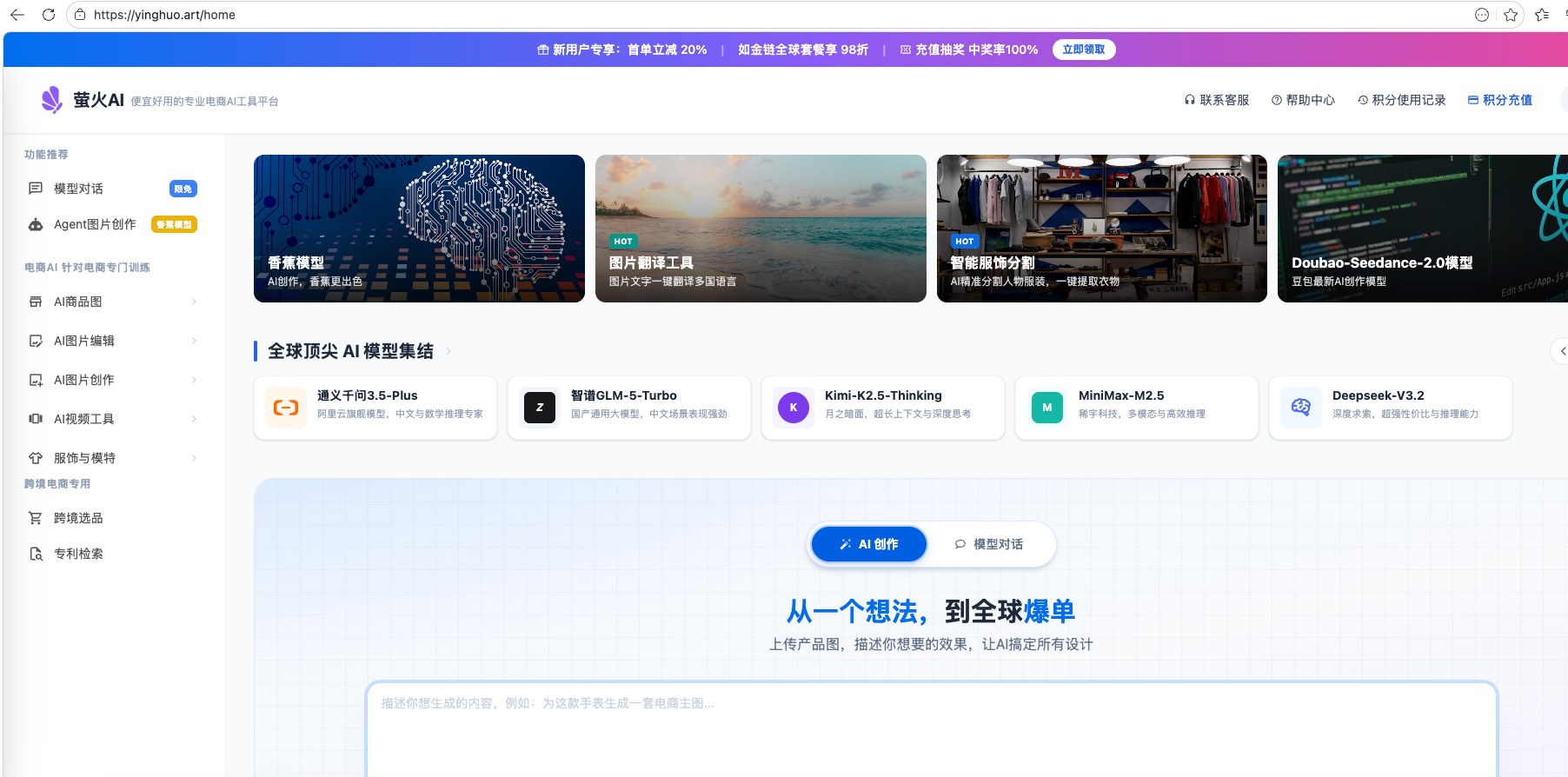
Task: Open the 图片翻译工具 banner card
Action: (x=761, y=229)
